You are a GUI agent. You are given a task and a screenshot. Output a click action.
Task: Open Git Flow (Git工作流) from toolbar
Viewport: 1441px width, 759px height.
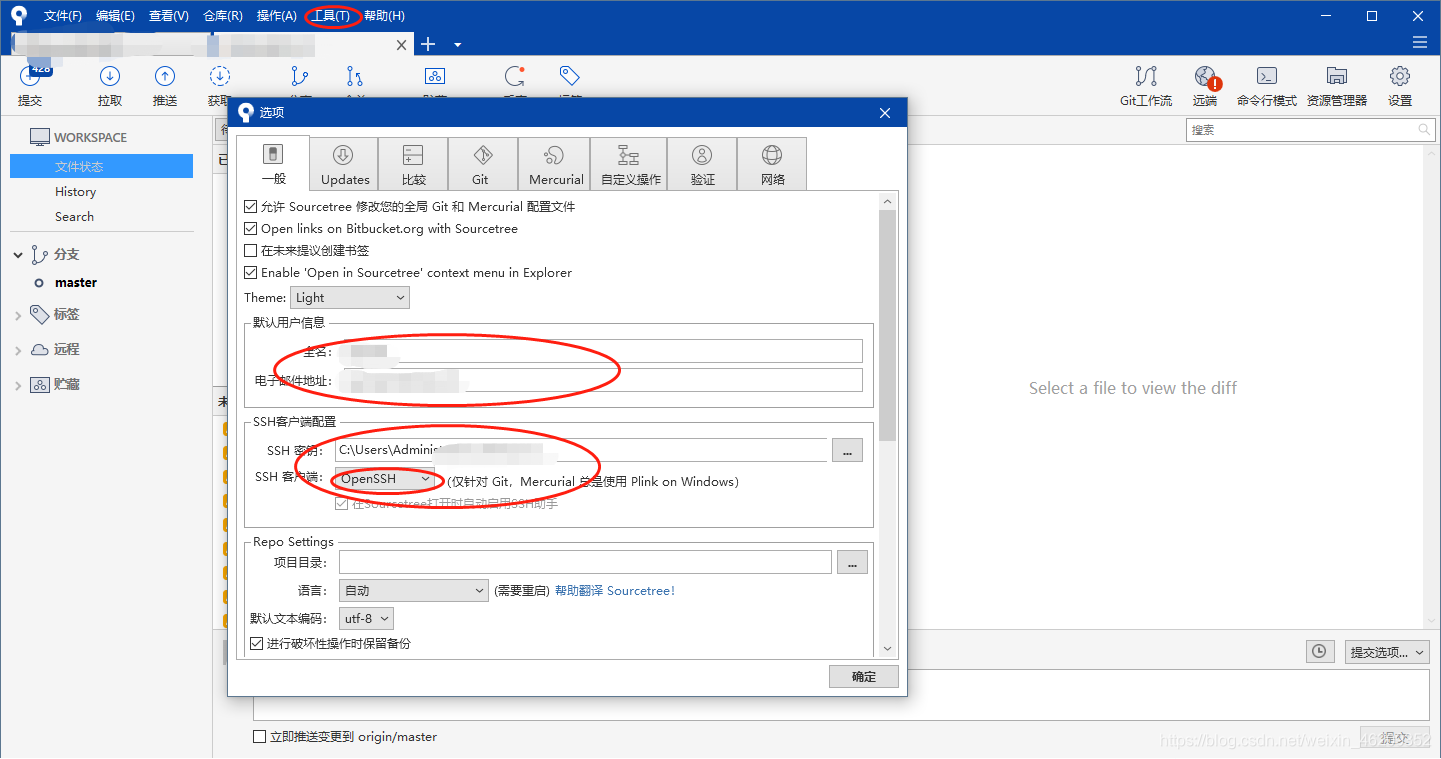tap(1146, 86)
